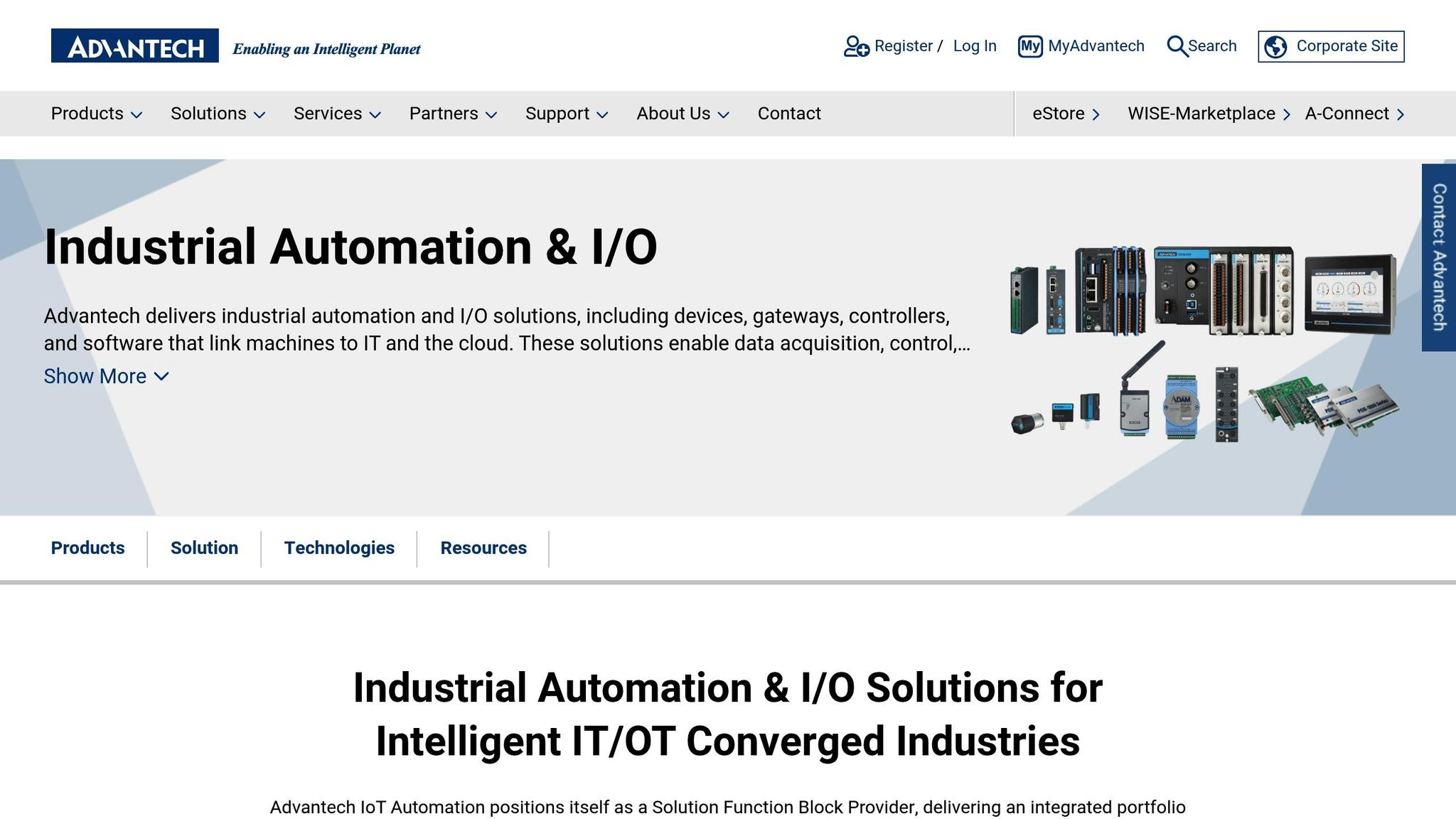
Task: Open the Search function
Action: (1201, 45)
